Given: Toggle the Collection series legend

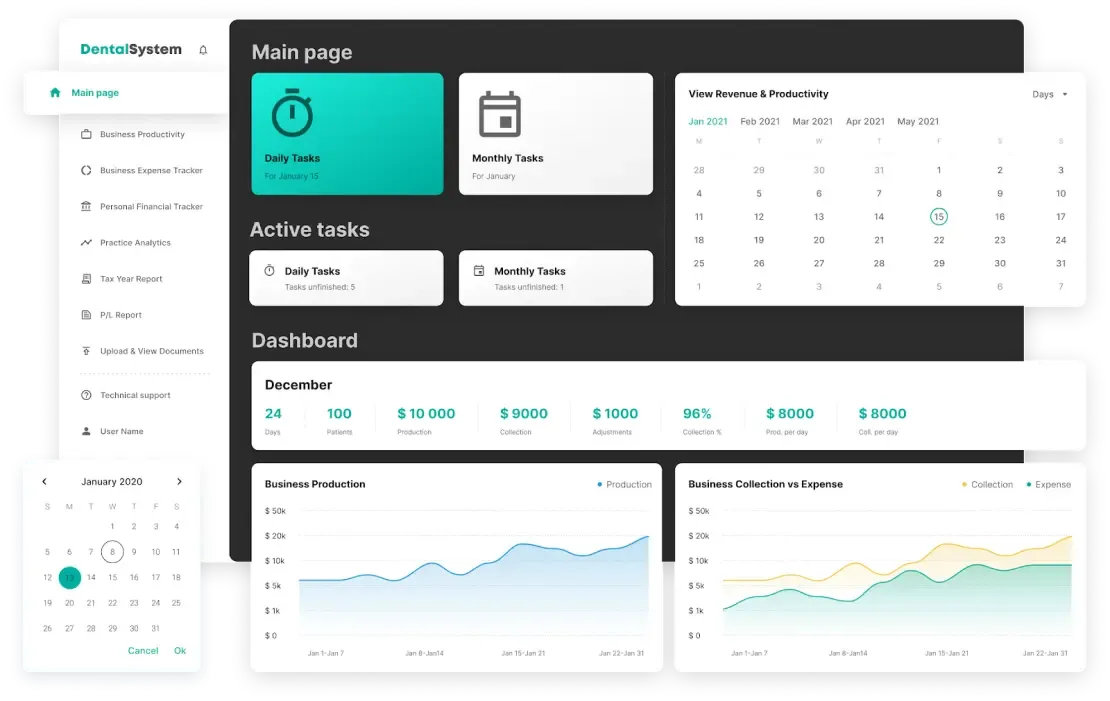Looking at the screenshot, I should (x=987, y=484).
